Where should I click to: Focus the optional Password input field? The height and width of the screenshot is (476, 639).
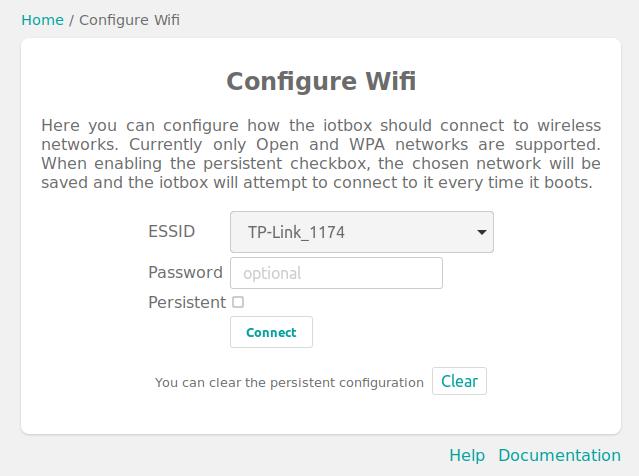coord(336,273)
